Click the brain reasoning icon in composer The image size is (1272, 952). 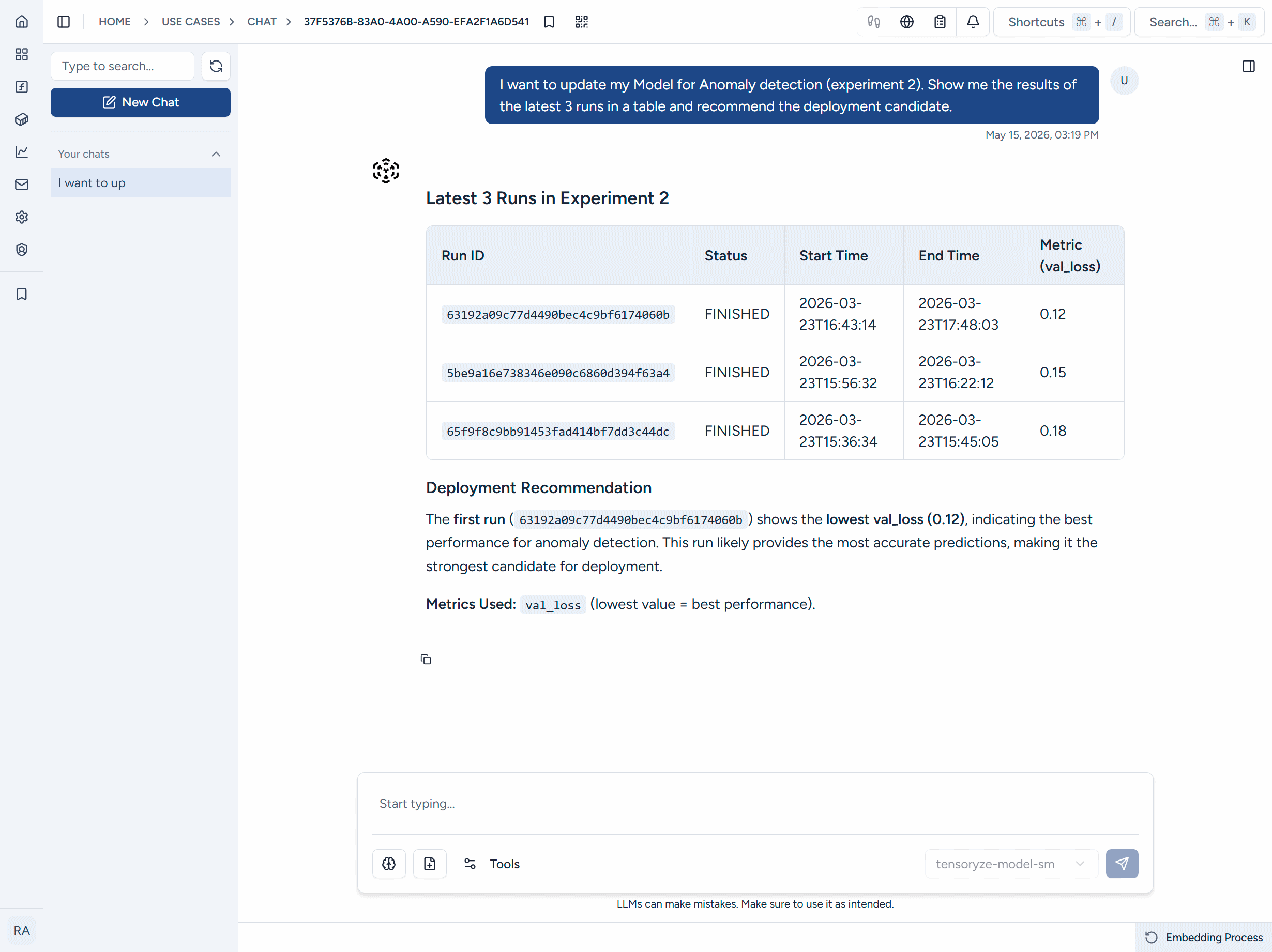point(389,864)
